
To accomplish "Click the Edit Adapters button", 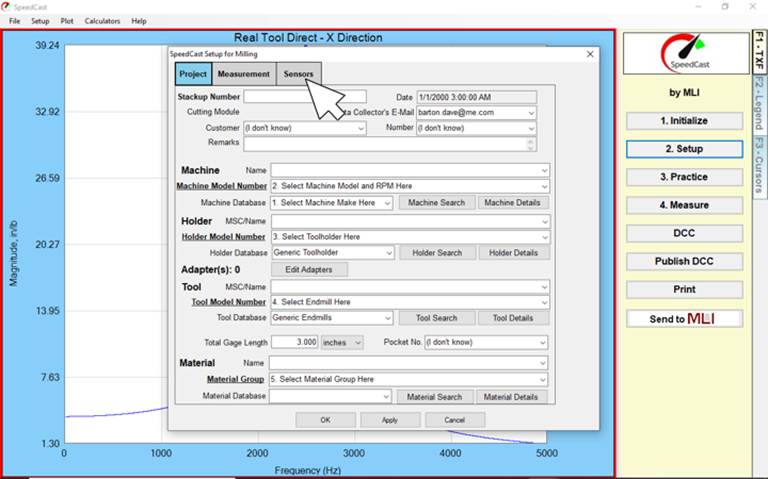I will (309, 269).
